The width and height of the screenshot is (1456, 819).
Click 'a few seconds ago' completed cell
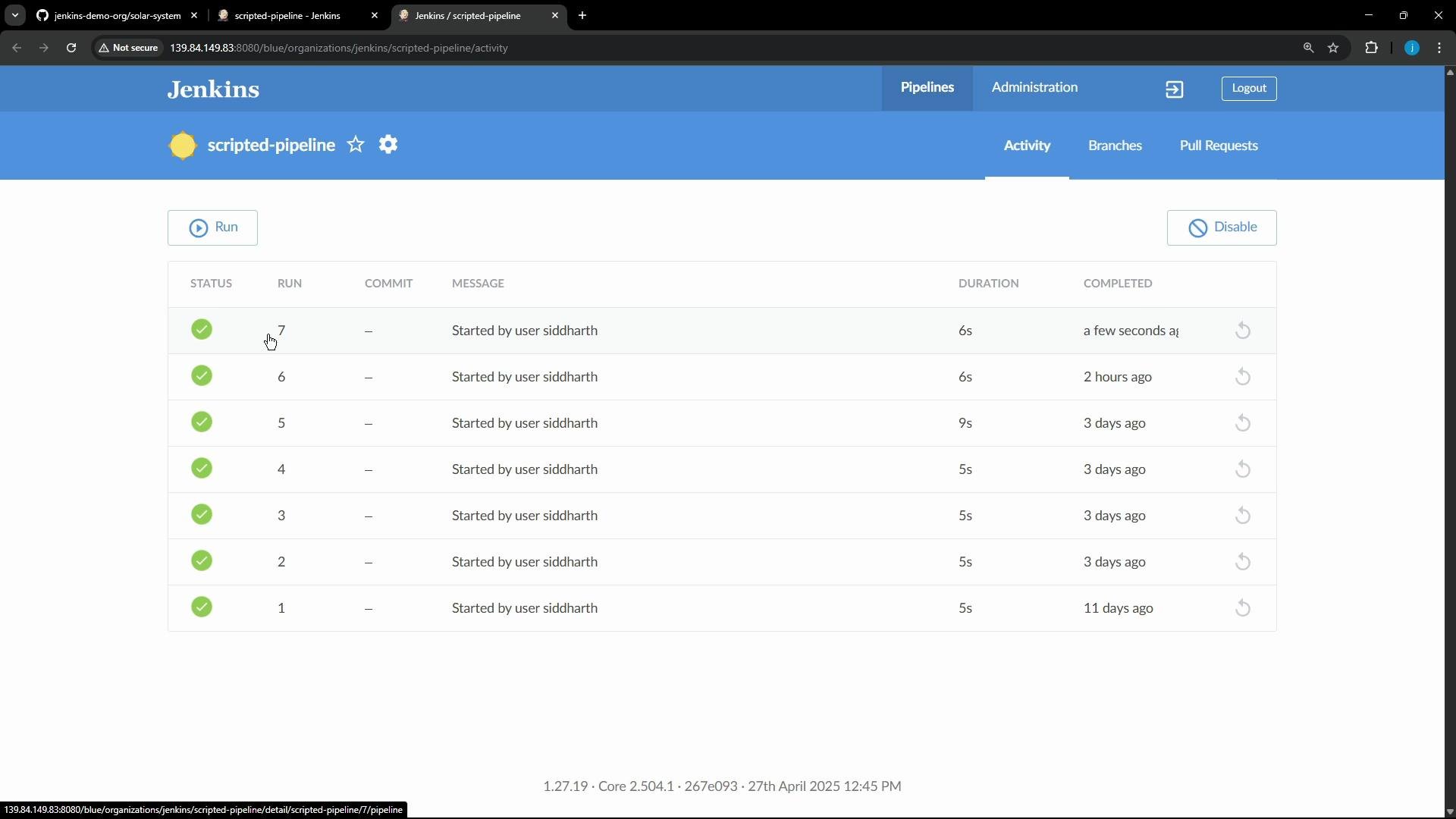click(1131, 331)
